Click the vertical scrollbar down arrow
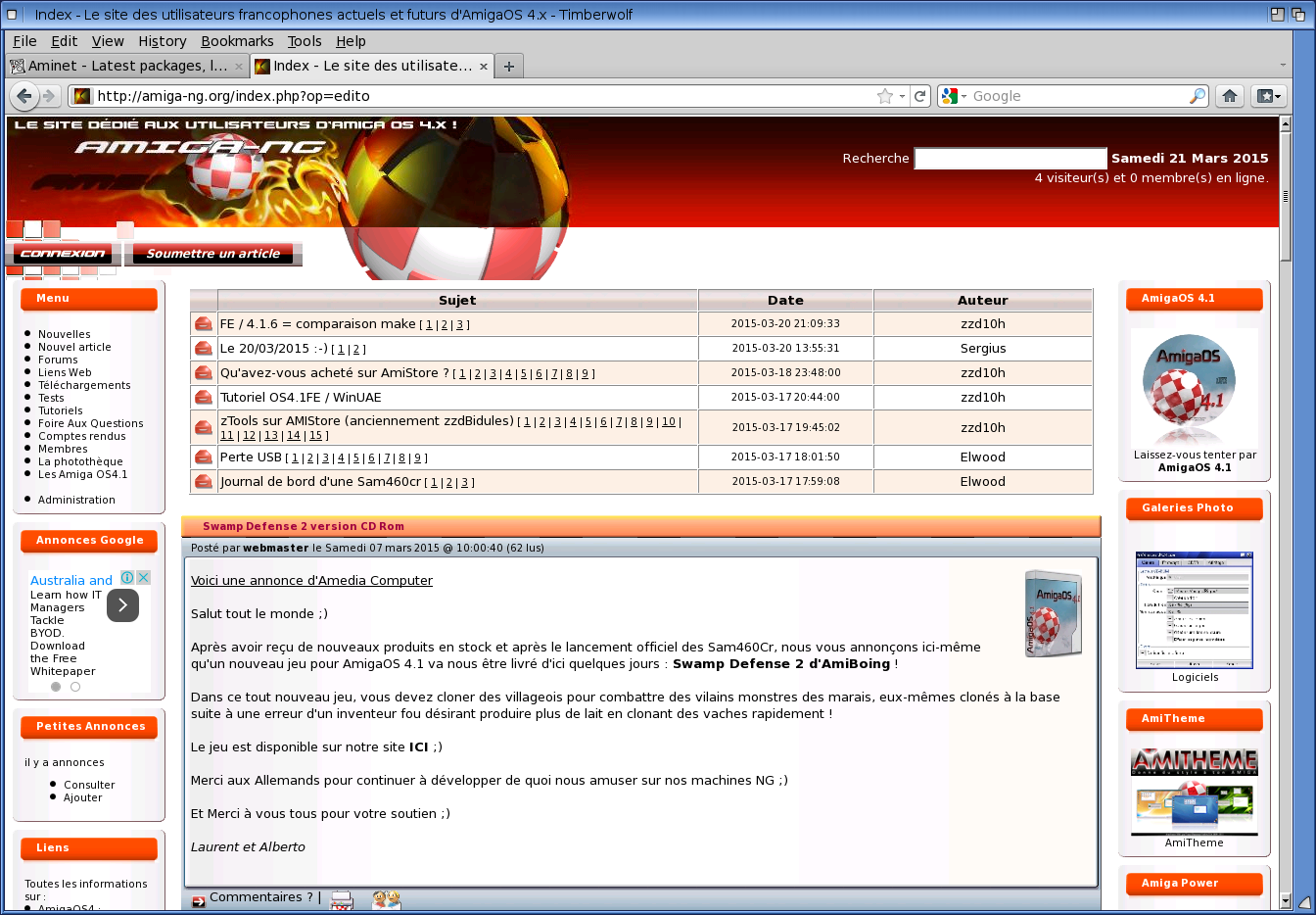The width and height of the screenshot is (1316, 915). tap(1286, 900)
